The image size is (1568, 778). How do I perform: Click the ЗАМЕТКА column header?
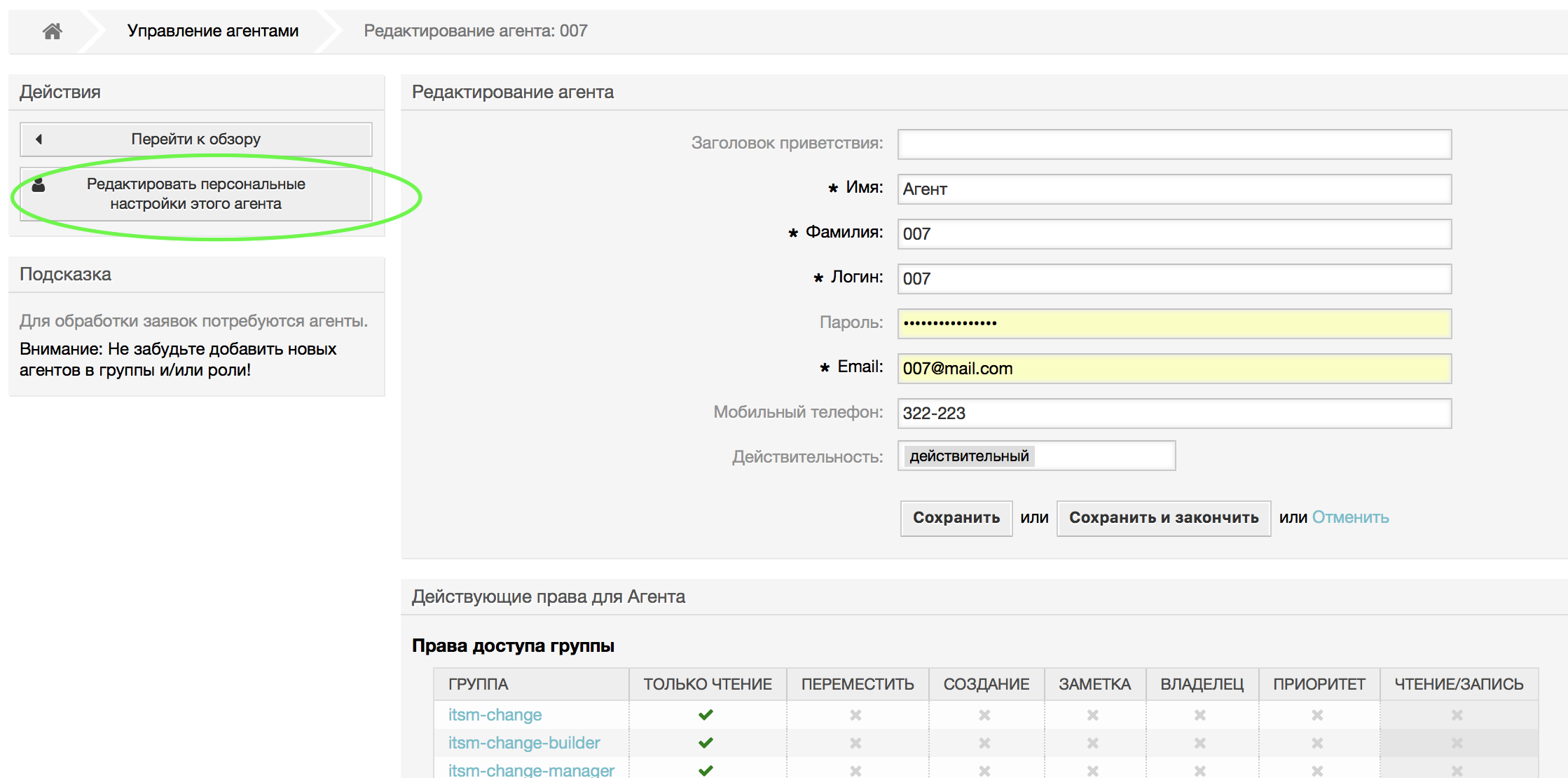coord(1094,684)
